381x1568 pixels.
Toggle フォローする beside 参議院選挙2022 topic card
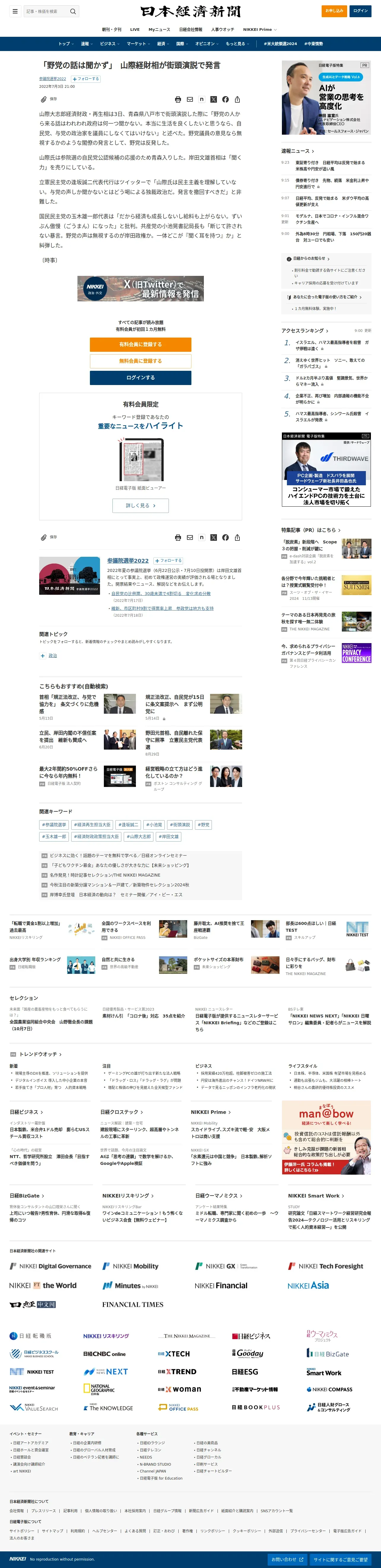[x=169, y=561]
